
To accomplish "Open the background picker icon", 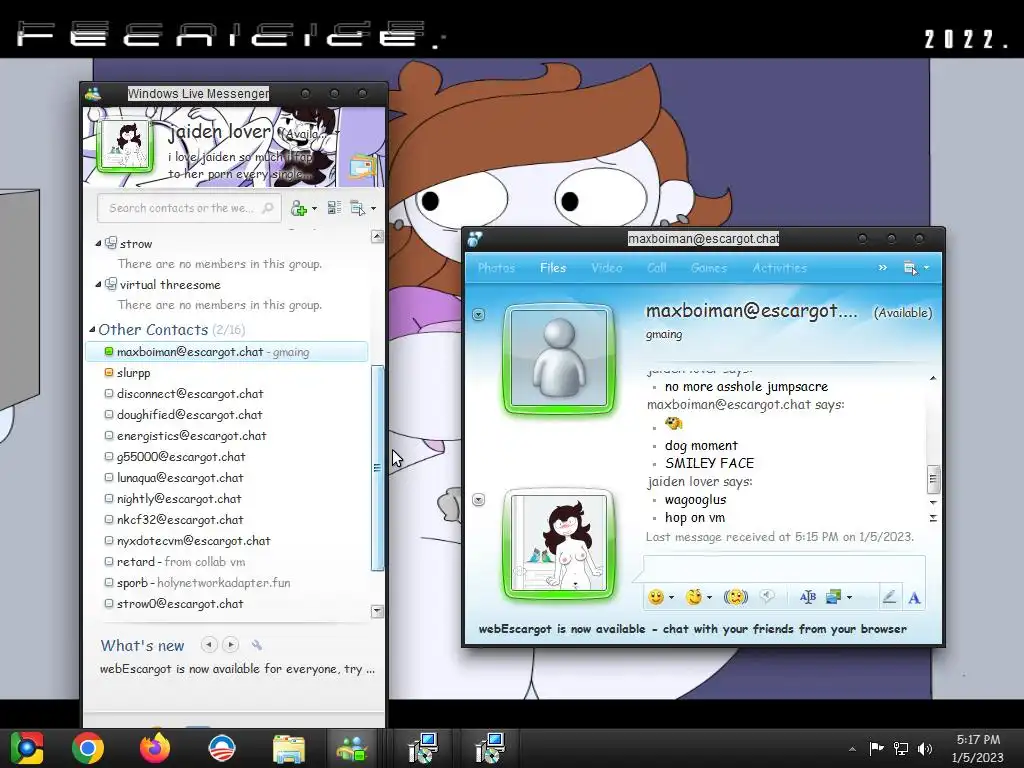I will pos(833,596).
